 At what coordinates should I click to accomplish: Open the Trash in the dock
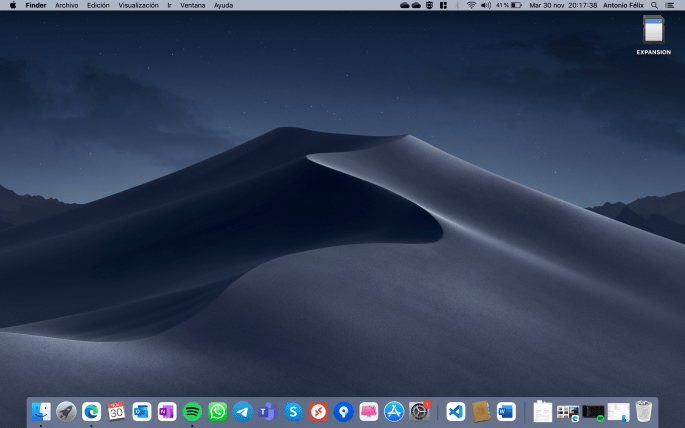(644, 411)
